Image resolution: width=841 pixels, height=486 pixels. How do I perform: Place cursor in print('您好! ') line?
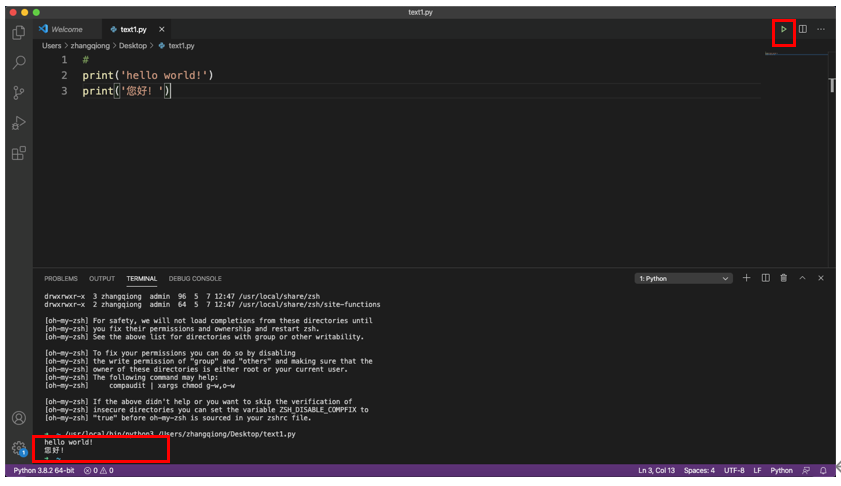126,91
